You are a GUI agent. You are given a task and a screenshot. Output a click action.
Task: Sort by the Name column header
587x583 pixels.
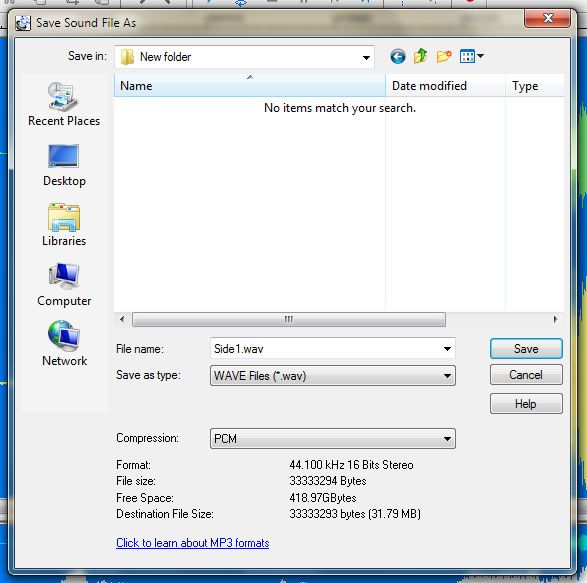point(250,86)
